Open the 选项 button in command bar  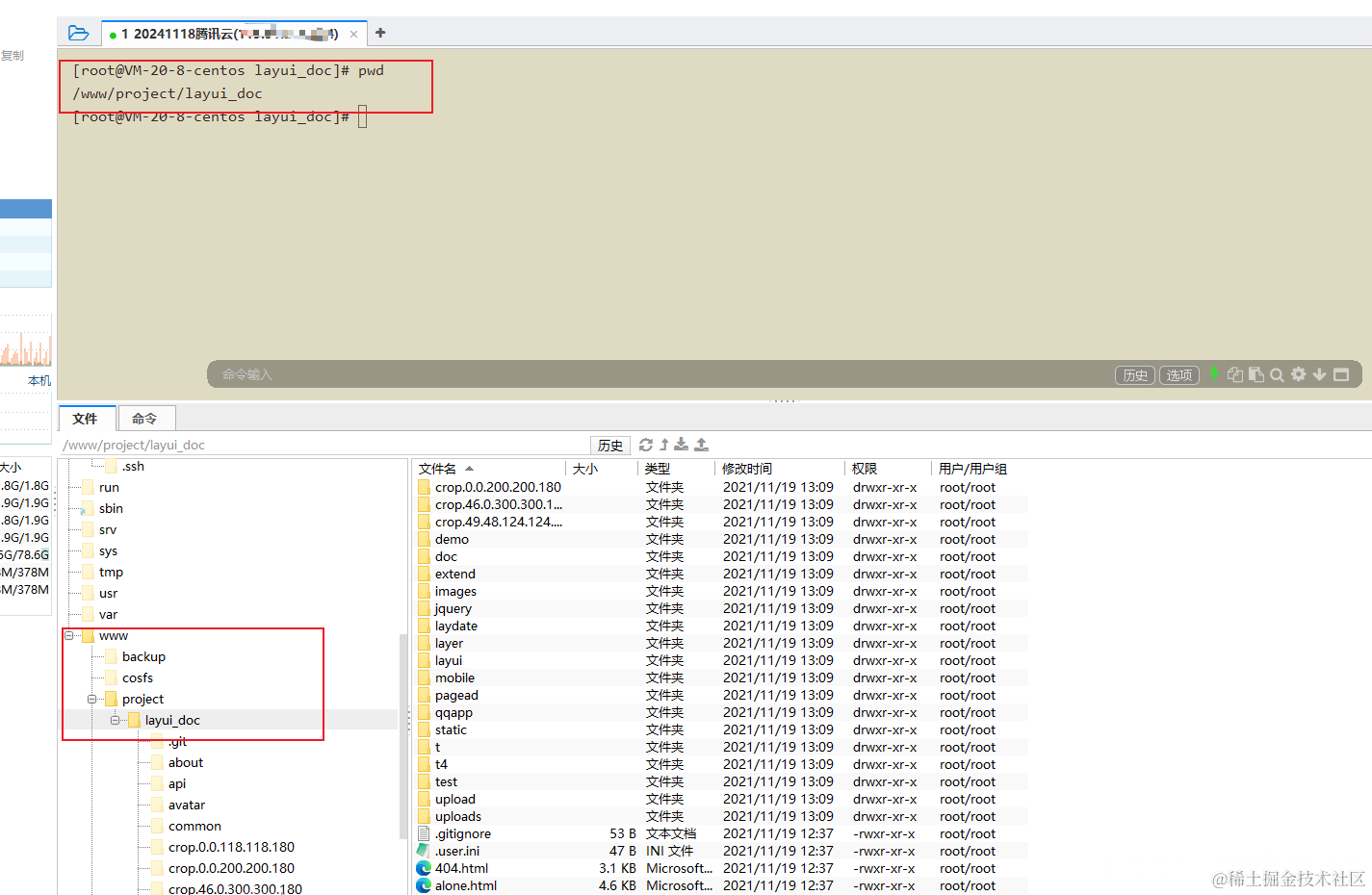pyautogui.click(x=1179, y=375)
